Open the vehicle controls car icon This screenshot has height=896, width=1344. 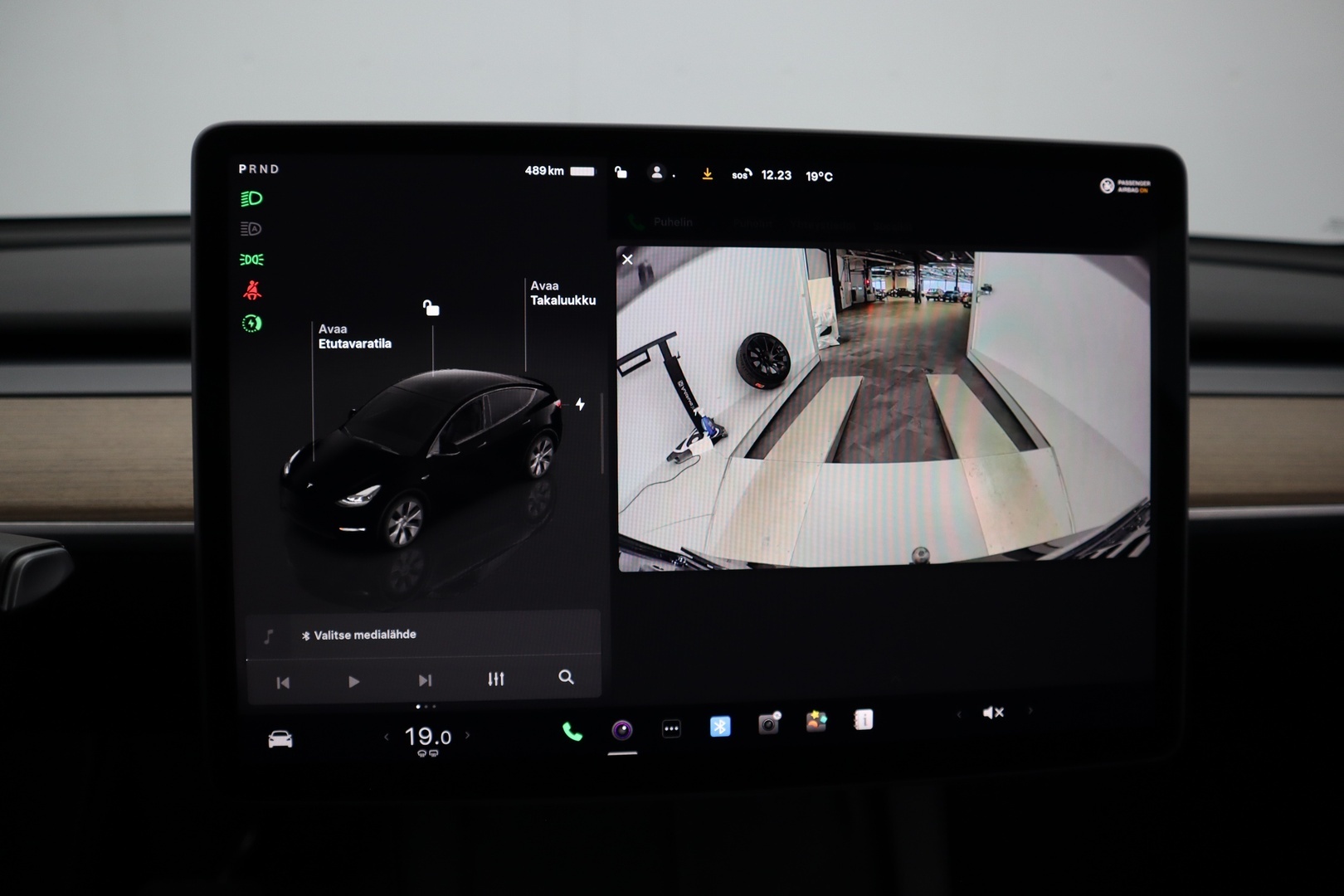coord(280,737)
